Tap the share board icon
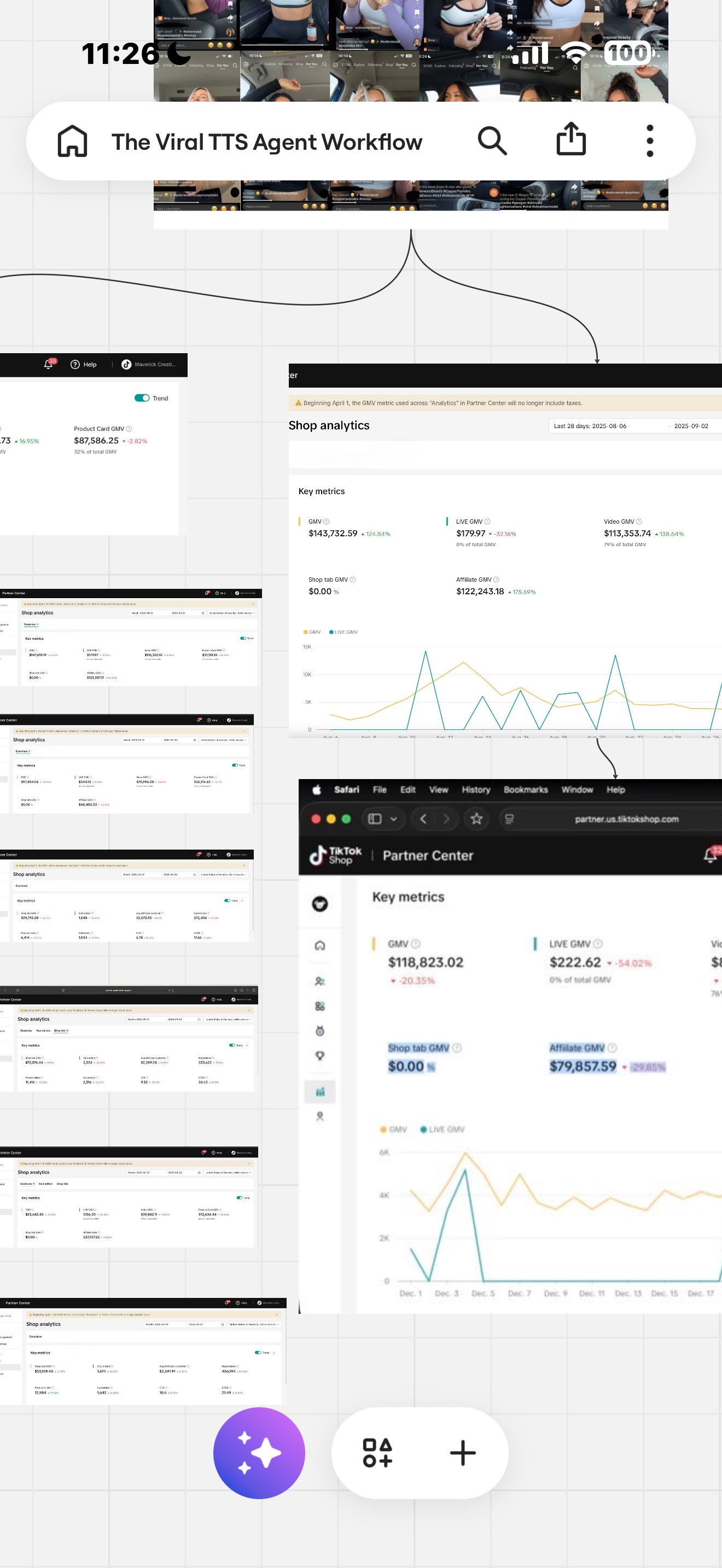722x1568 pixels. (x=570, y=140)
